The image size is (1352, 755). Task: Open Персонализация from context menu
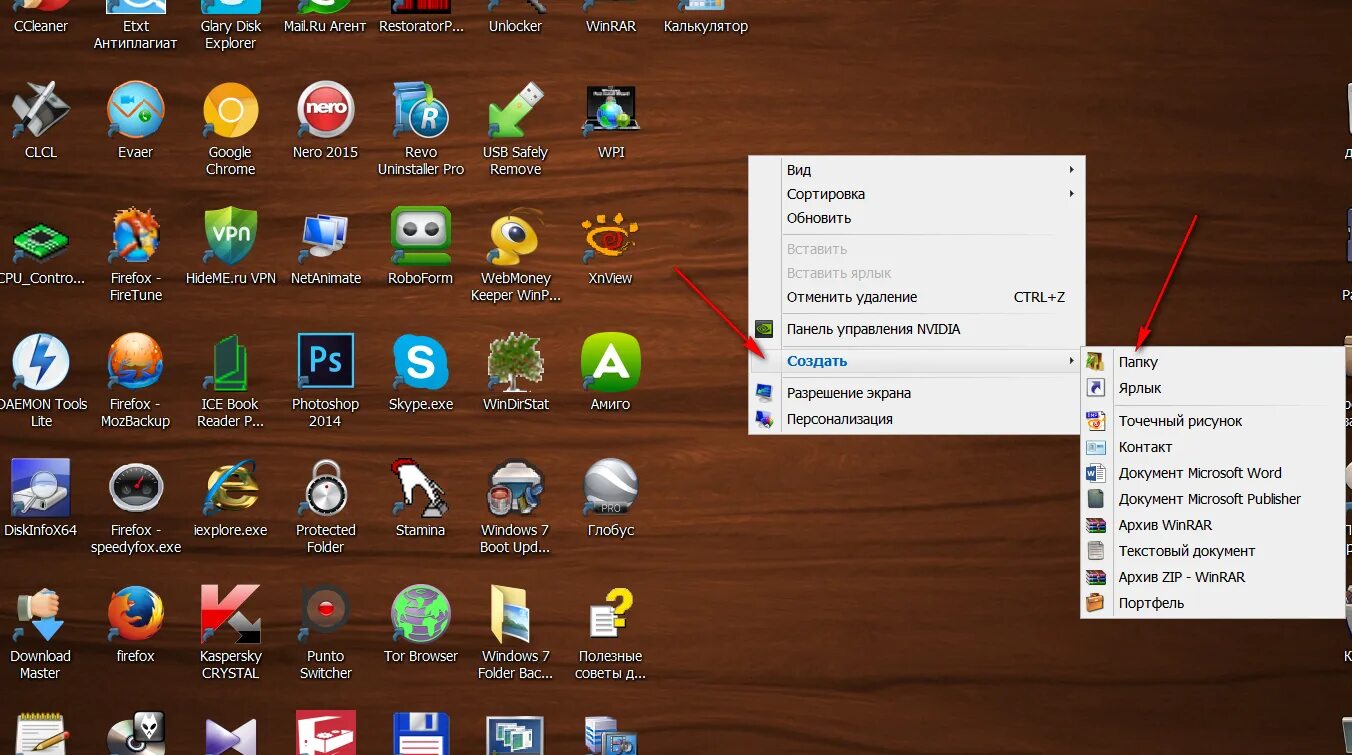[916, 419]
